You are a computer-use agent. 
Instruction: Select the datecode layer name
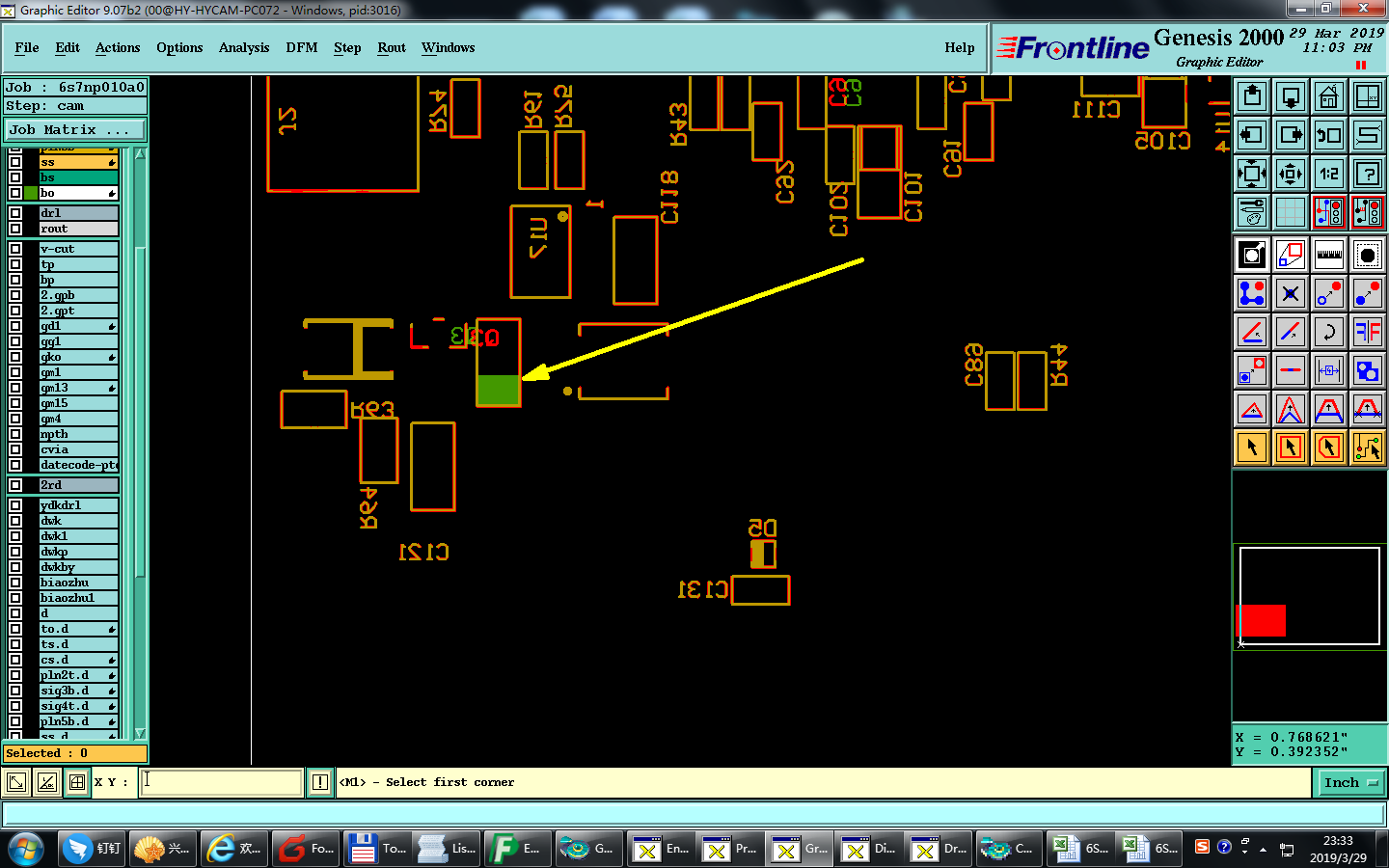click(x=78, y=465)
